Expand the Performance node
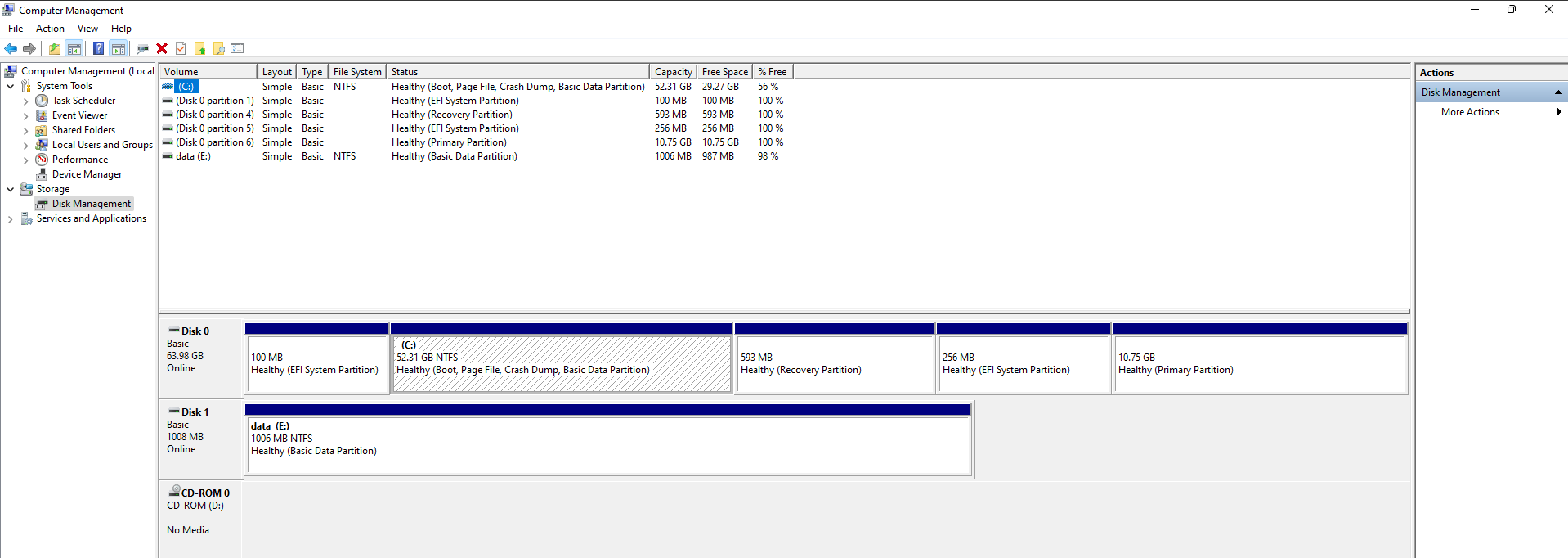The height and width of the screenshot is (558, 1568). (x=26, y=160)
